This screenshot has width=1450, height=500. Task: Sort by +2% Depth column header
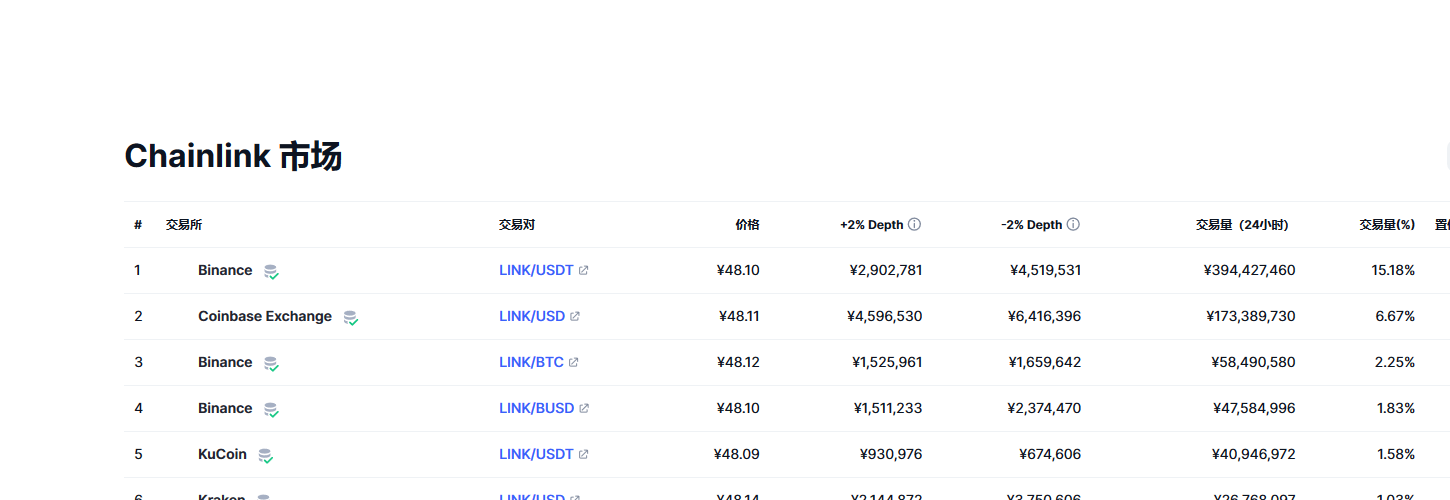point(871,225)
